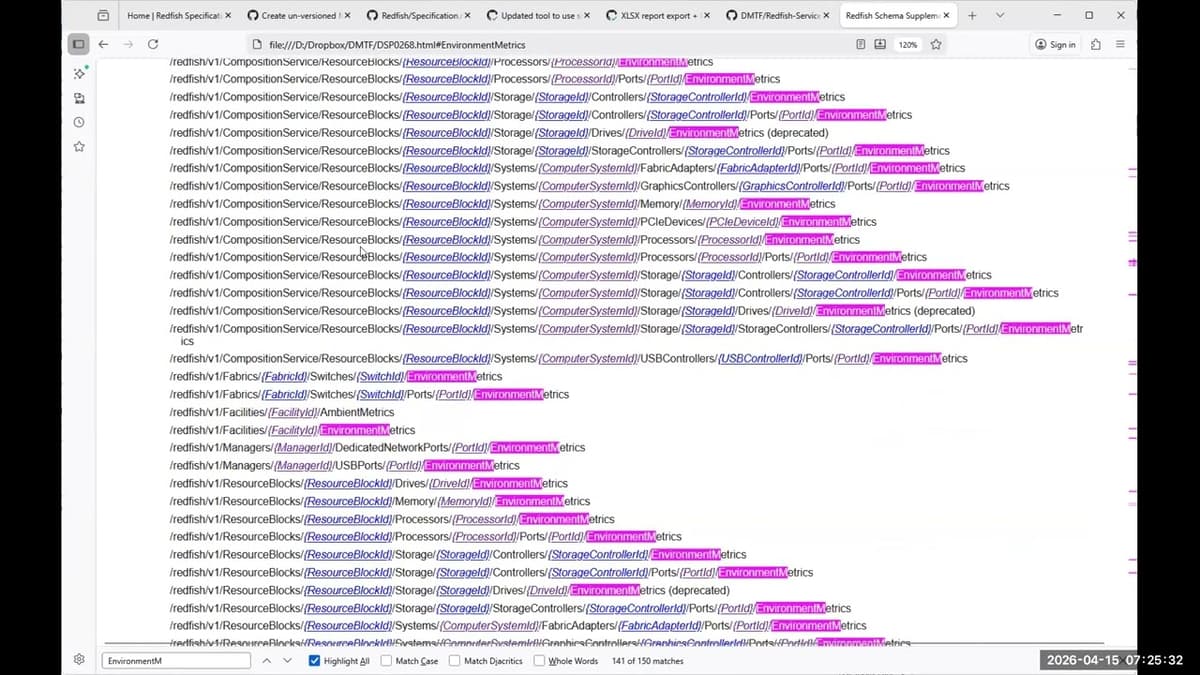Reload the current page

pos(153,44)
